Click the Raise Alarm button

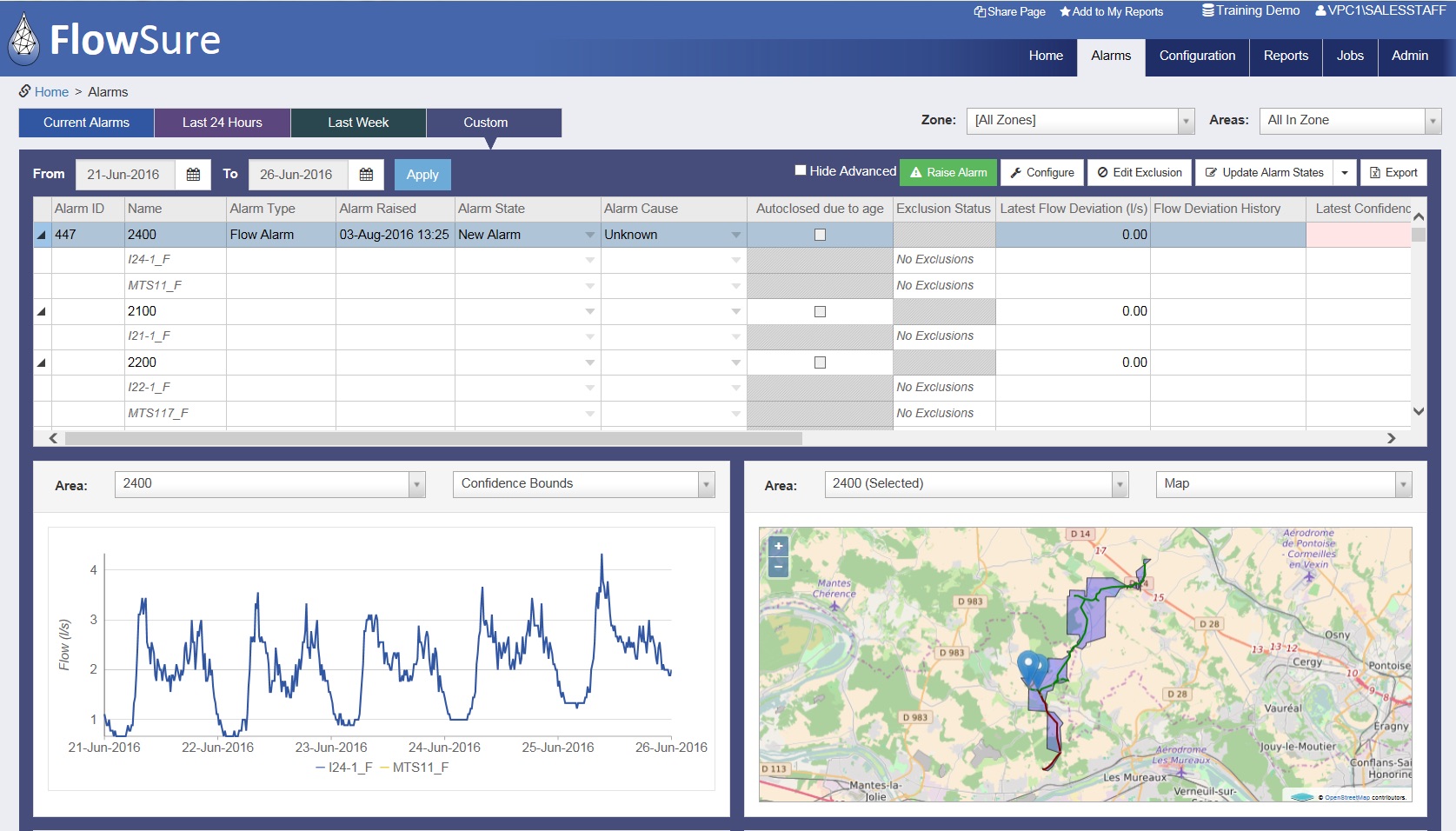point(948,172)
